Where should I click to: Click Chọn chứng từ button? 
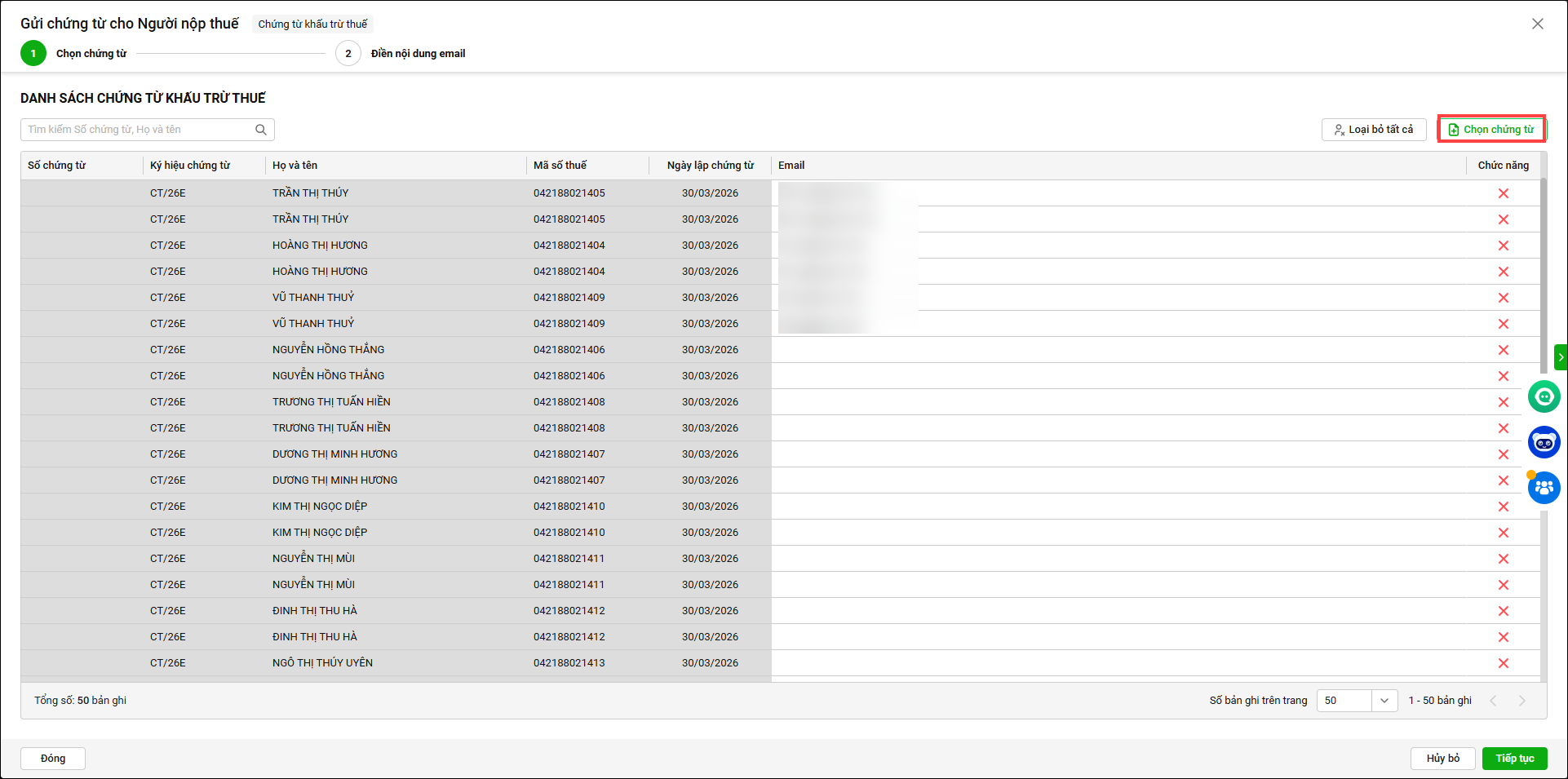(x=1490, y=130)
